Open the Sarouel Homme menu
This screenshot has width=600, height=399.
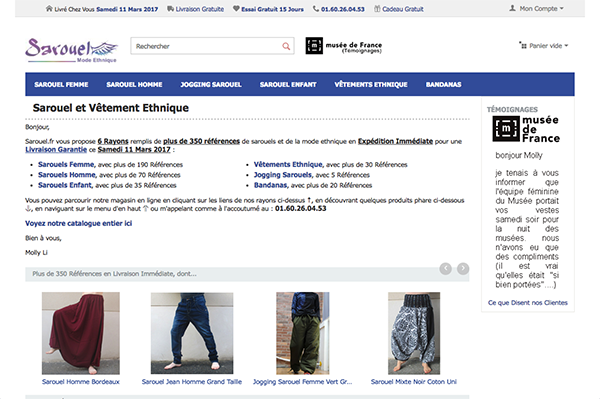(x=134, y=85)
